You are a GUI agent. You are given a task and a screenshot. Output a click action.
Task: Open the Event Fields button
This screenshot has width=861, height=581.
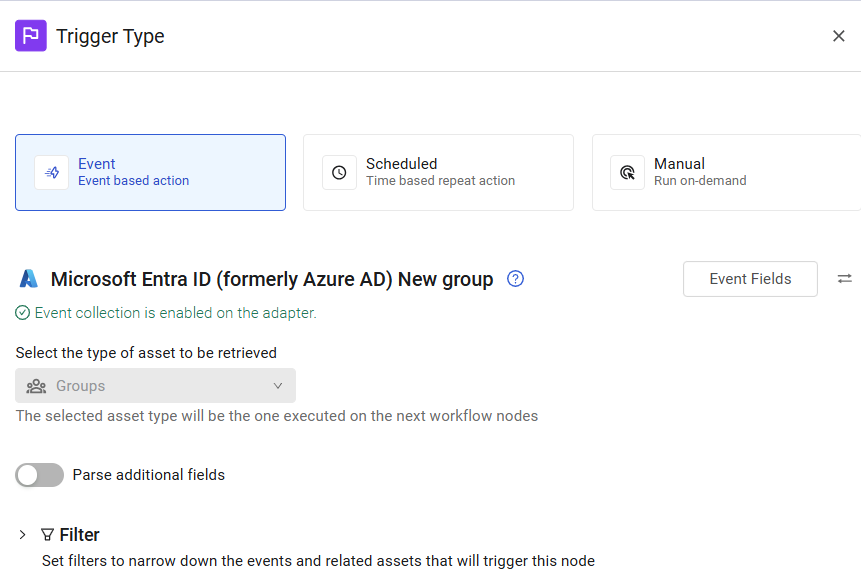[750, 279]
